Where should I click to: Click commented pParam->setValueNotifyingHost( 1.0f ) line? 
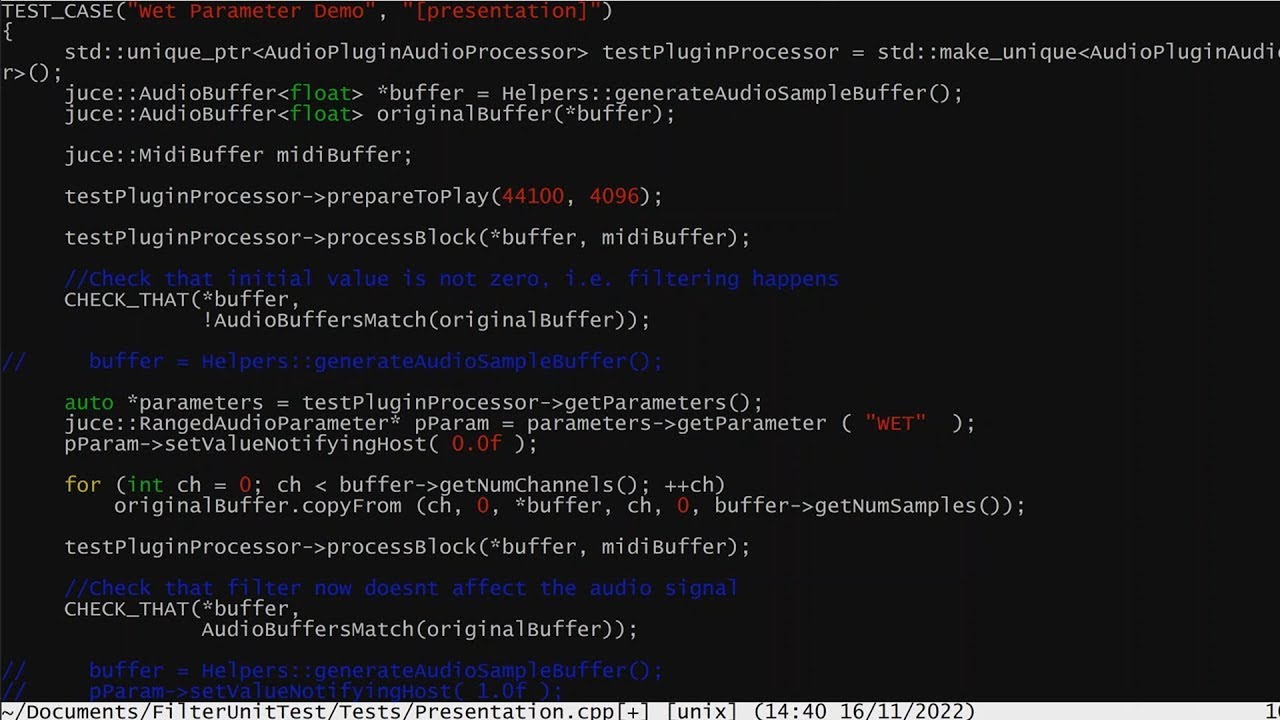point(282,691)
